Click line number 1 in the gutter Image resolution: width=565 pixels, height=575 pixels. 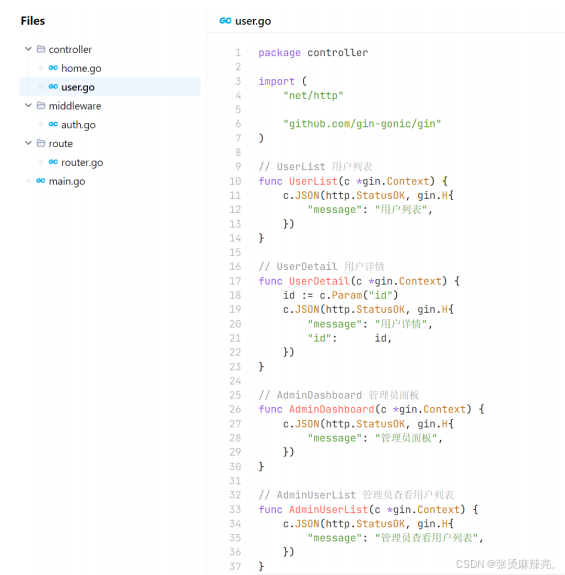coord(238,53)
